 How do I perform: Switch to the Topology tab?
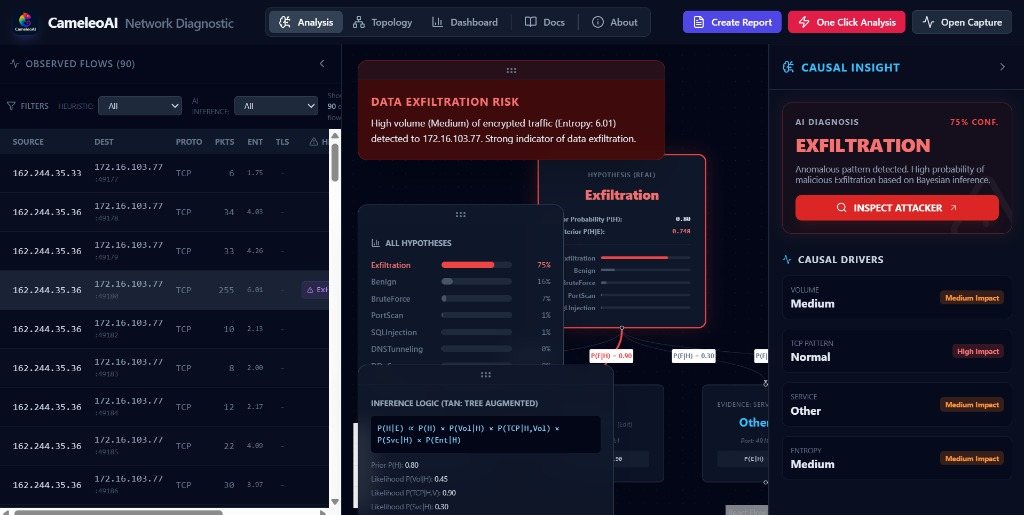click(382, 22)
